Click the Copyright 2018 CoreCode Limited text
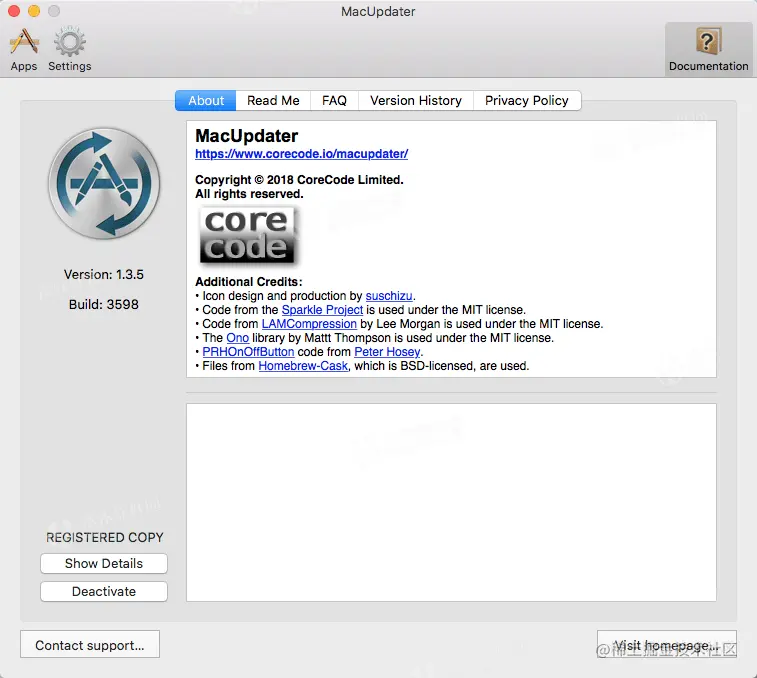This screenshot has width=757, height=678. click(x=299, y=180)
